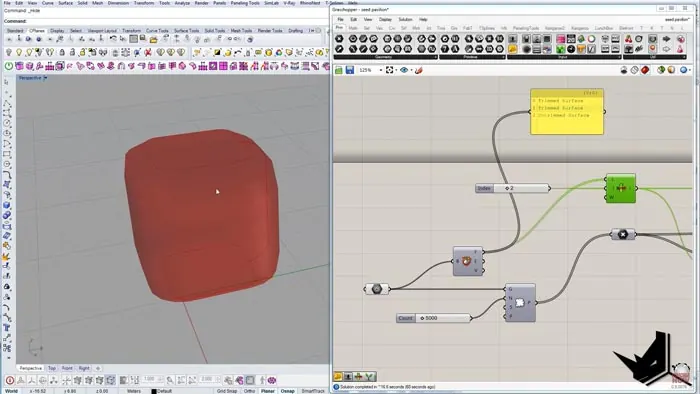This screenshot has width=700, height=394.
Task: Switch to the Surface Tools toolbar tab
Action: (186, 31)
